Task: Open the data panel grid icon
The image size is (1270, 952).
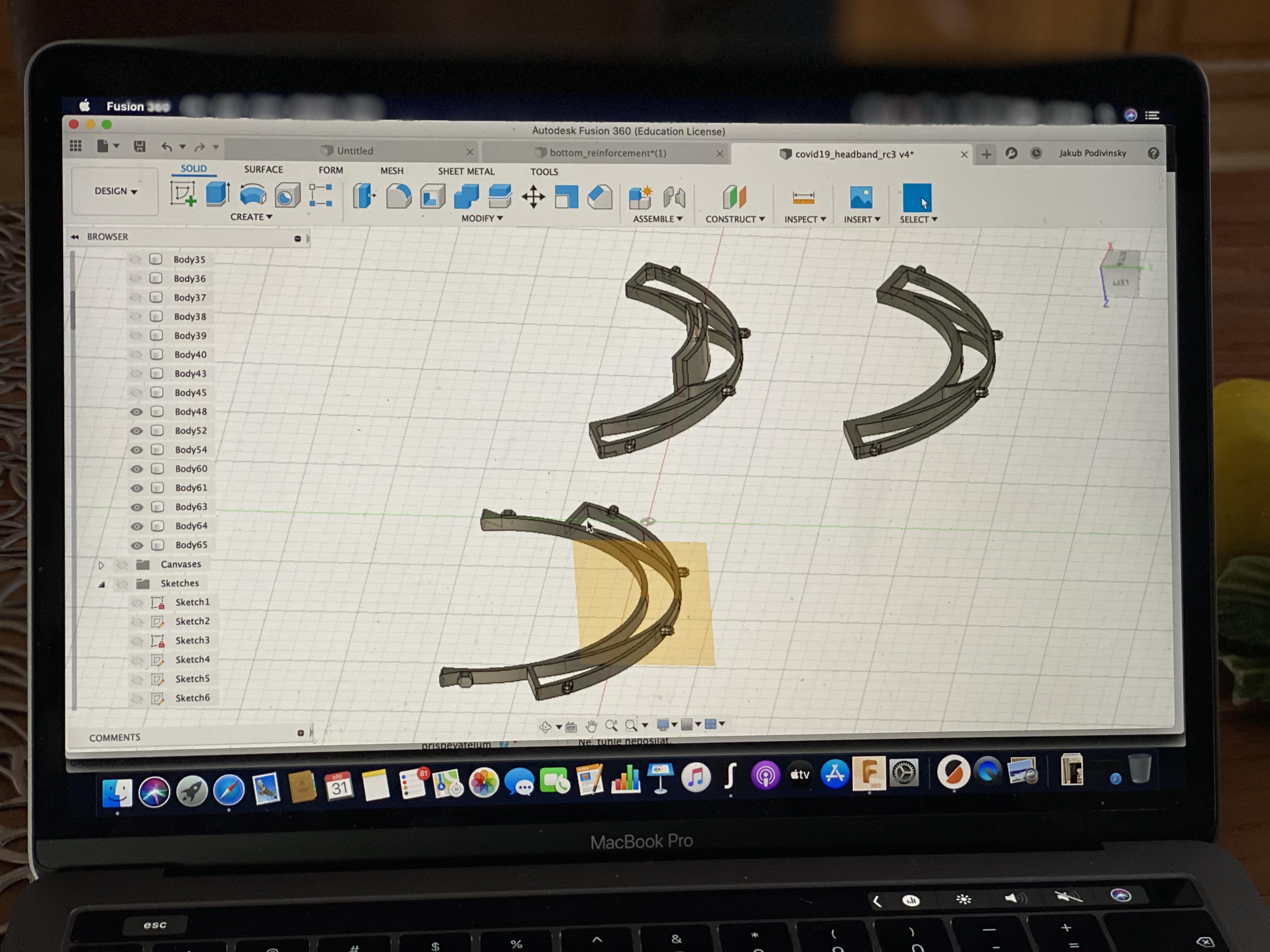Action: click(x=76, y=146)
